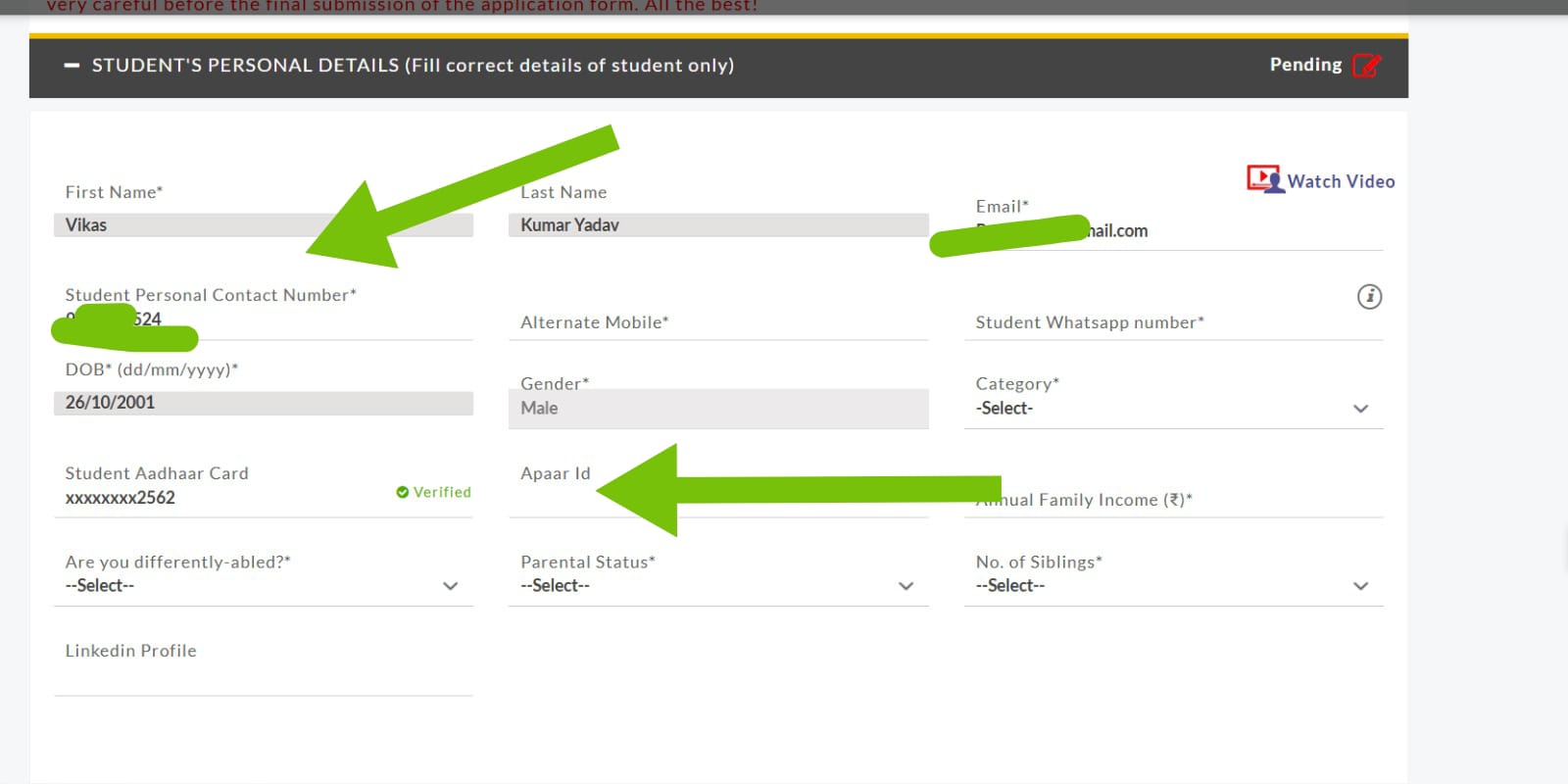Image resolution: width=1568 pixels, height=784 pixels.
Task: Click the Student Personal Contact Number field
Action: (x=264, y=321)
